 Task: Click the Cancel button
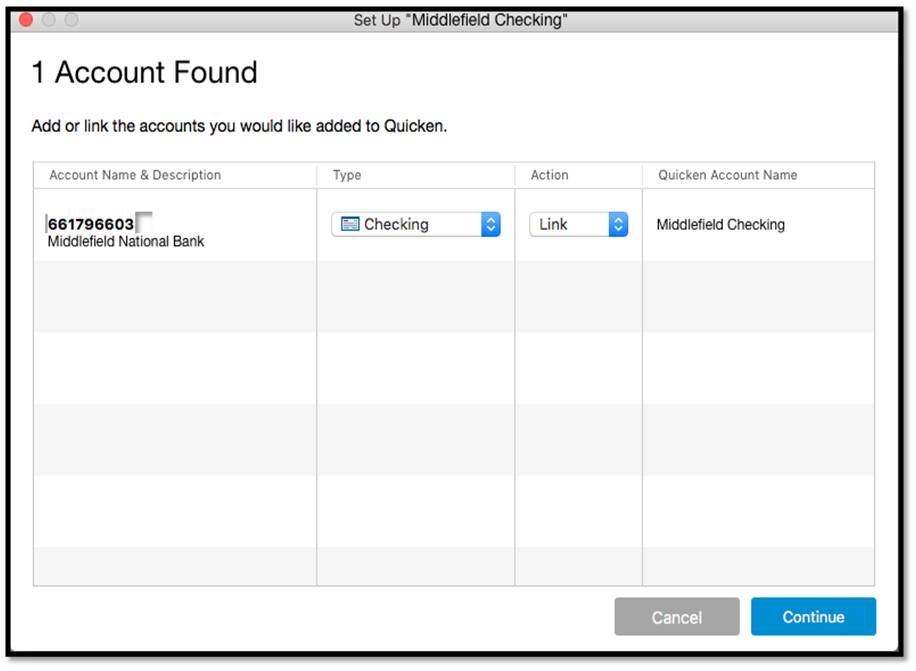676,617
